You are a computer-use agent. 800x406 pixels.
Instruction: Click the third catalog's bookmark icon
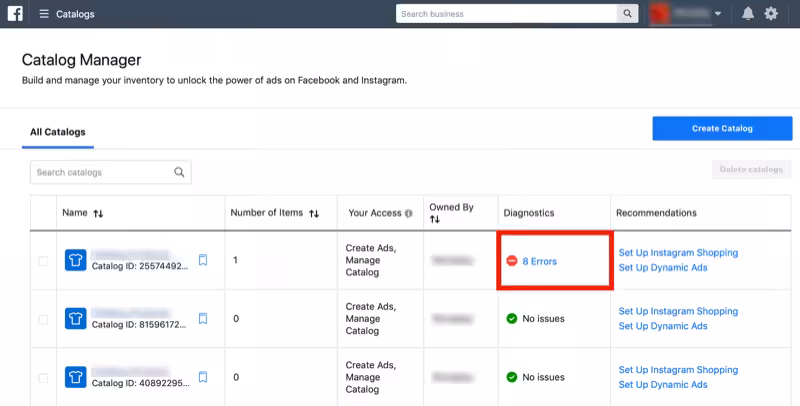[x=202, y=377]
